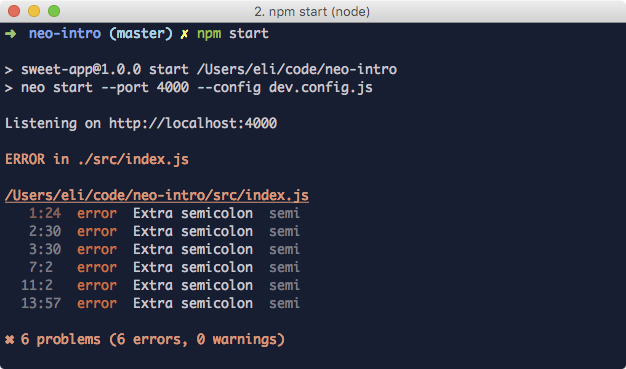Click the 2:30 error location
The width and height of the screenshot is (626, 369).
[45, 232]
